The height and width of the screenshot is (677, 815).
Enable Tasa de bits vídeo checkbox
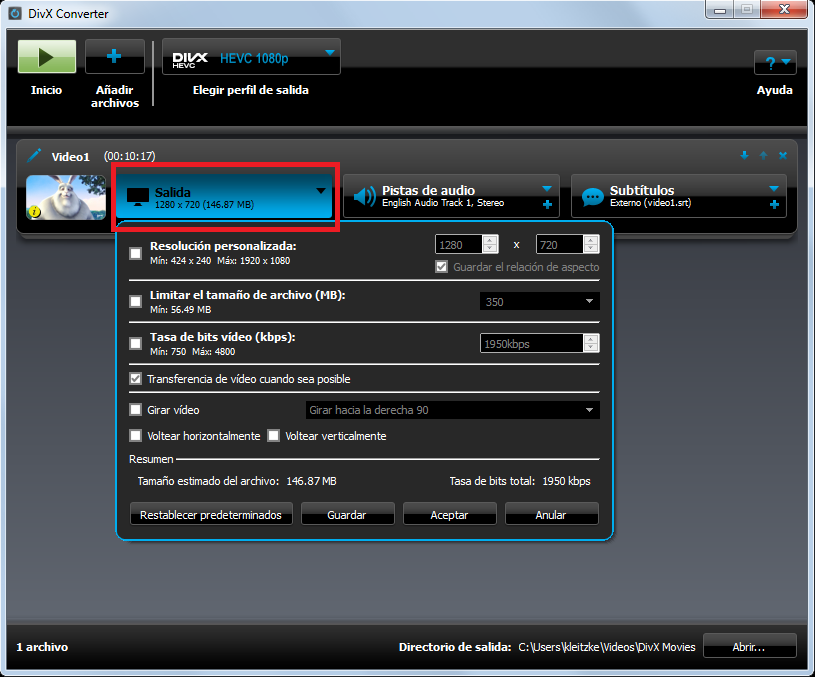coord(136,343)
